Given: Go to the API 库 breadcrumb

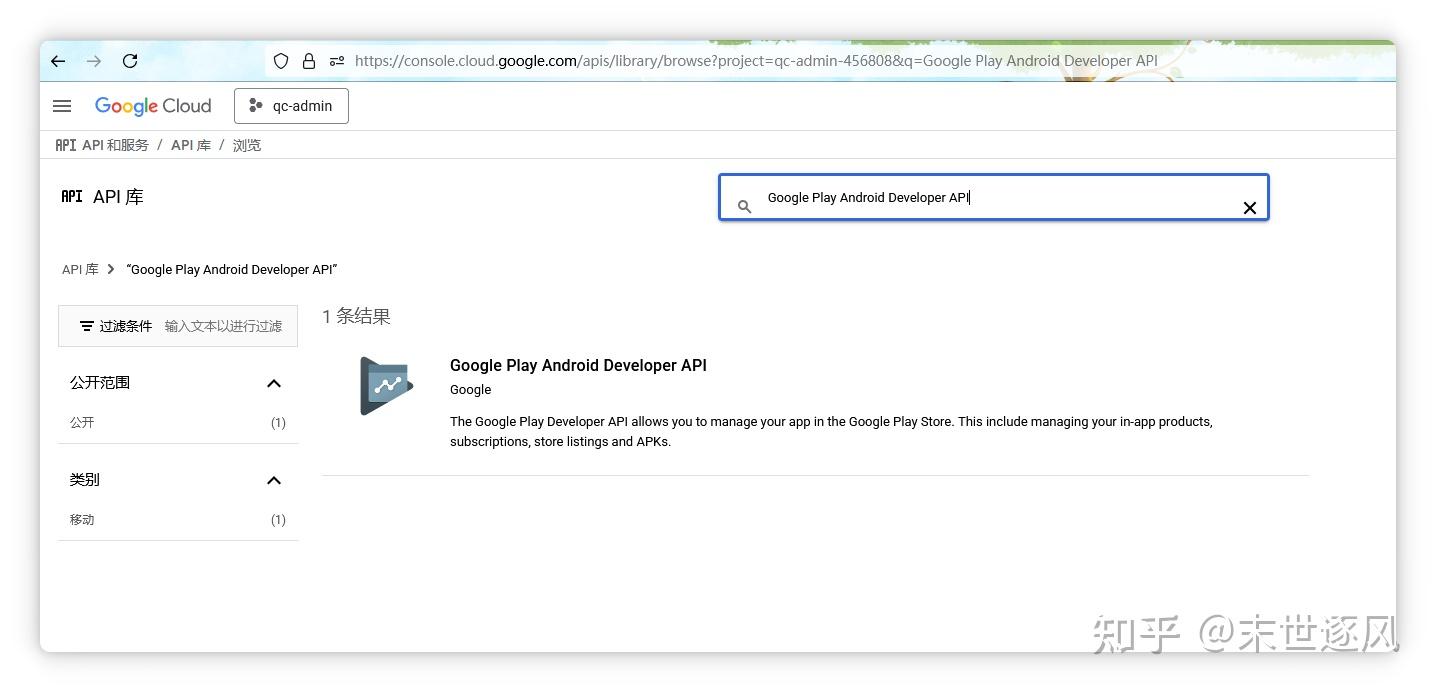Looking at the screenshot, I should point(190,144).
